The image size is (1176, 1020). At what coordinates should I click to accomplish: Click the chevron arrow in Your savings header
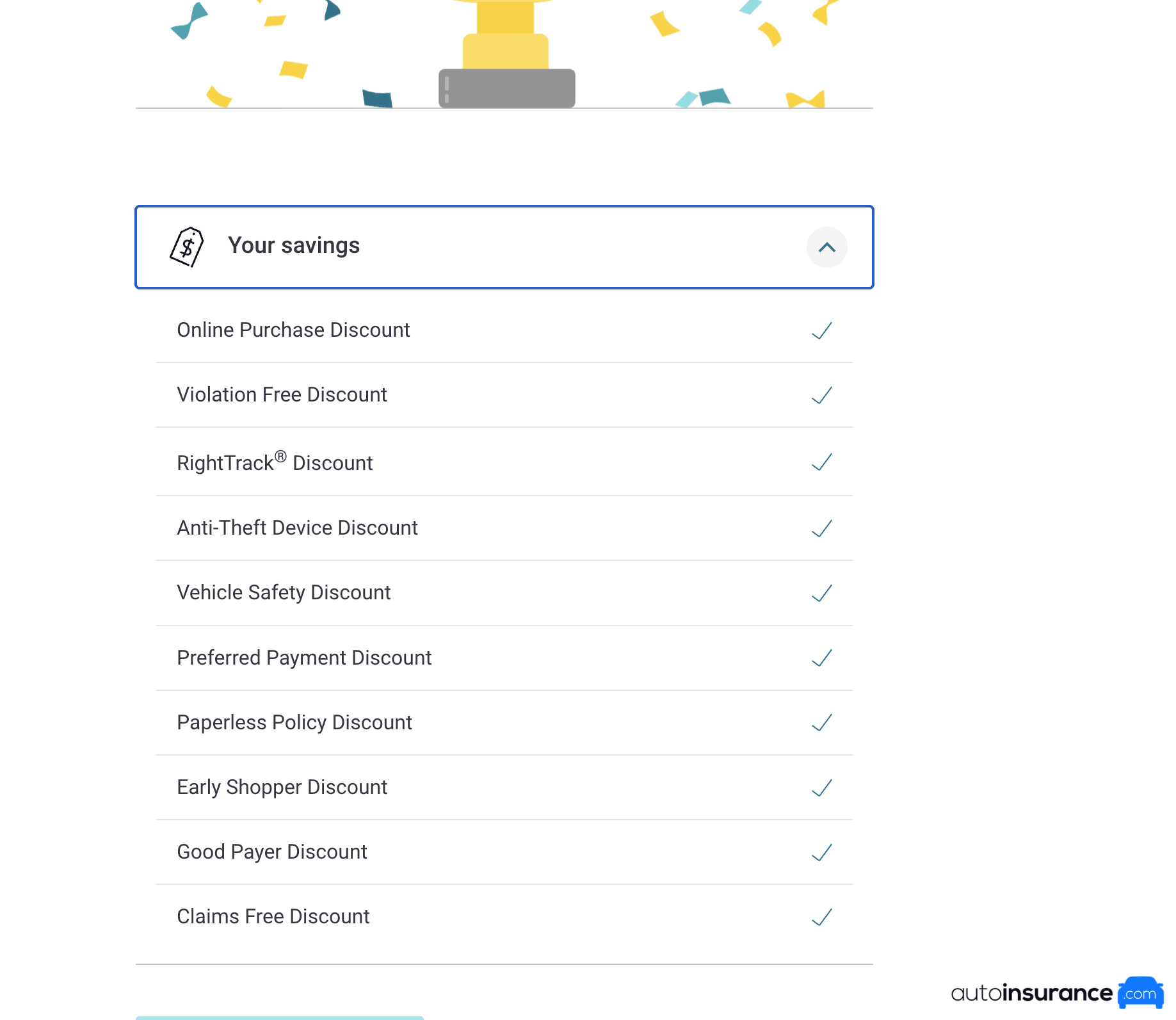(x=827, y=247)
